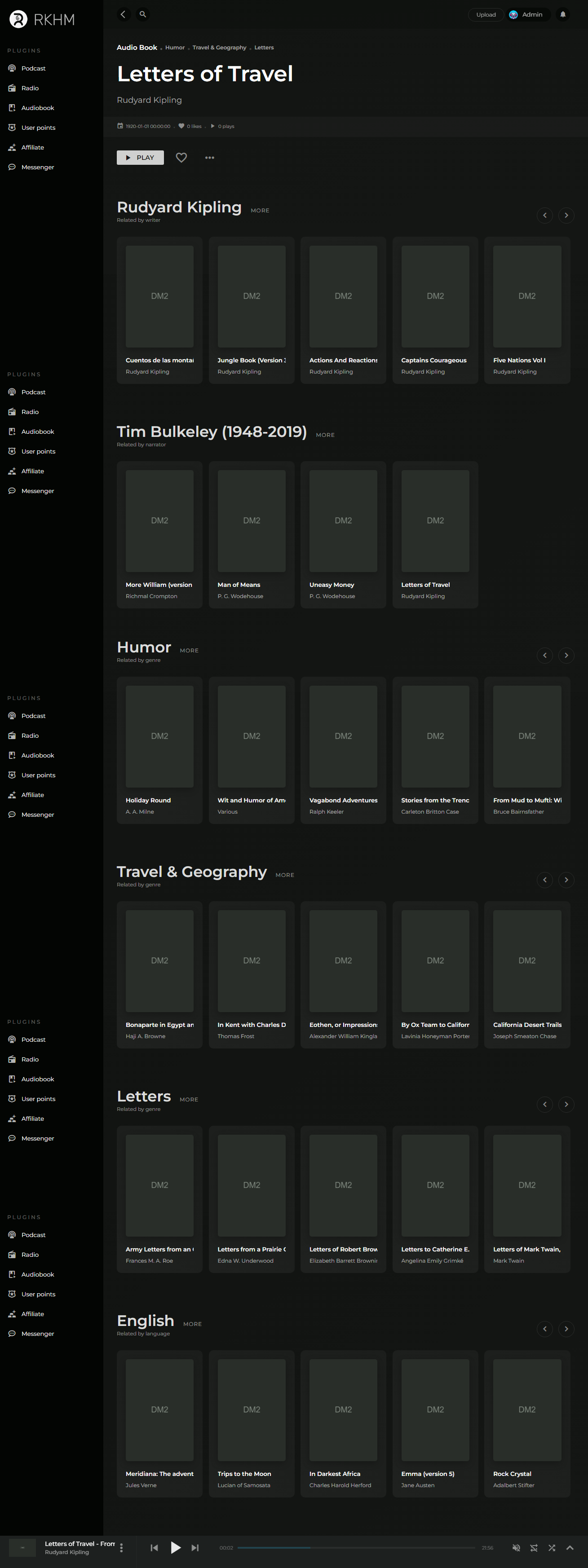Show next items in English row

(566, 1329)
